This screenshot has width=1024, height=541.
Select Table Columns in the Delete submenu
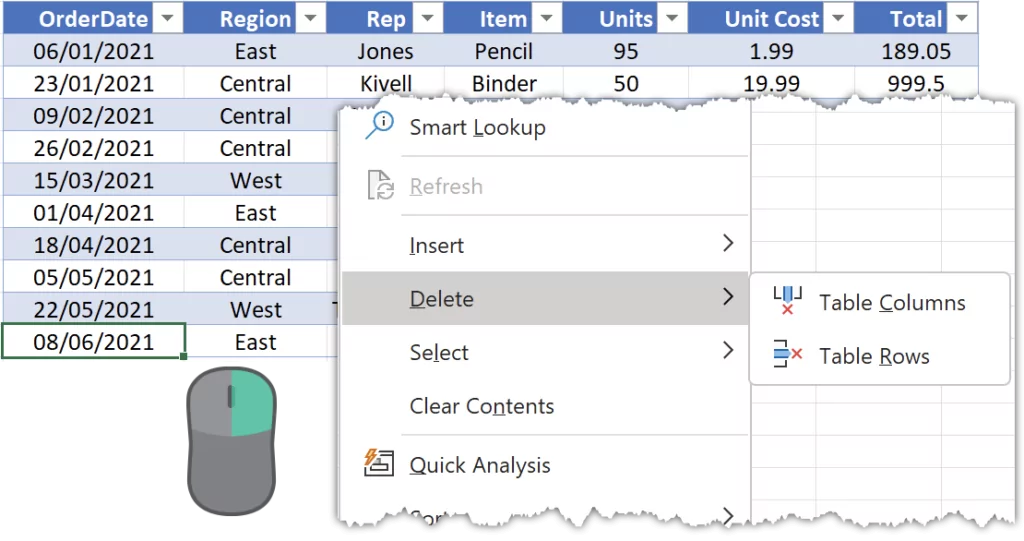[x=892, y=303]
